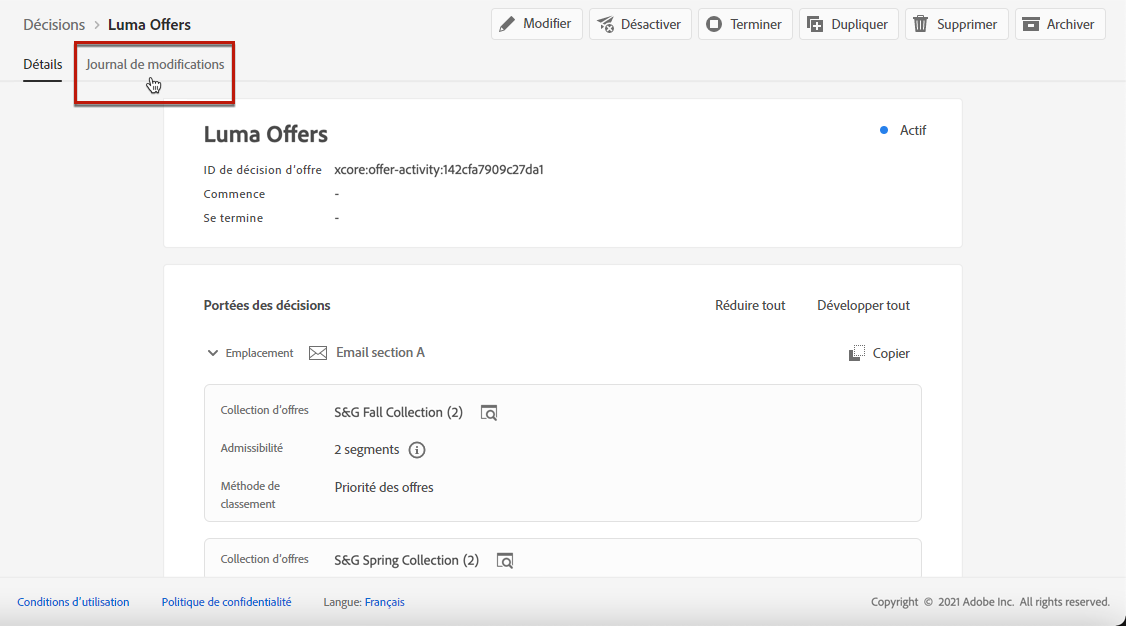The width and height of the screenshot is (1126, 626).
Task: Click the Portées des décisions heading
Action: [x=267, y=305]
